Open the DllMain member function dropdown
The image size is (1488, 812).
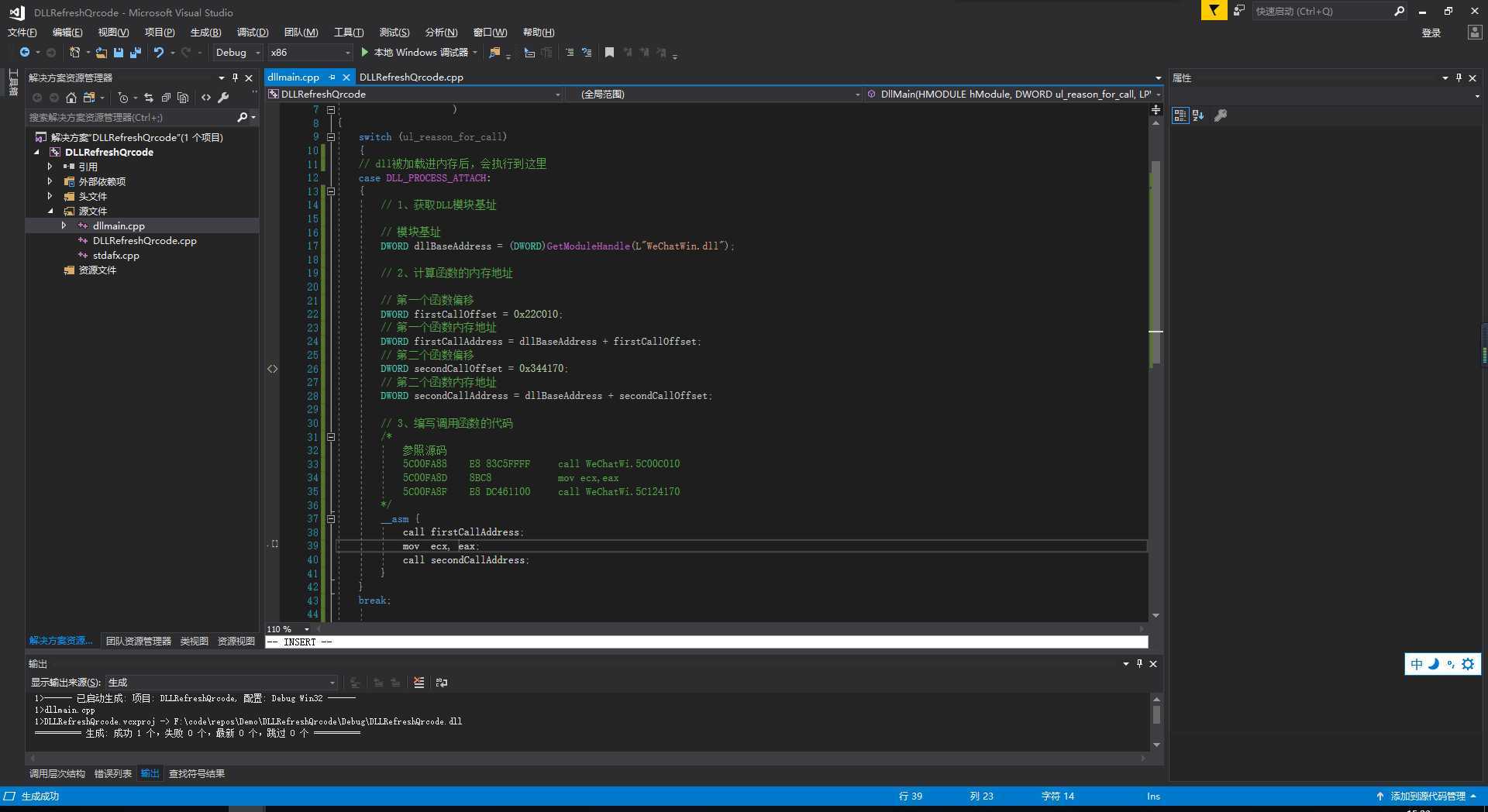coord(1014,95)
